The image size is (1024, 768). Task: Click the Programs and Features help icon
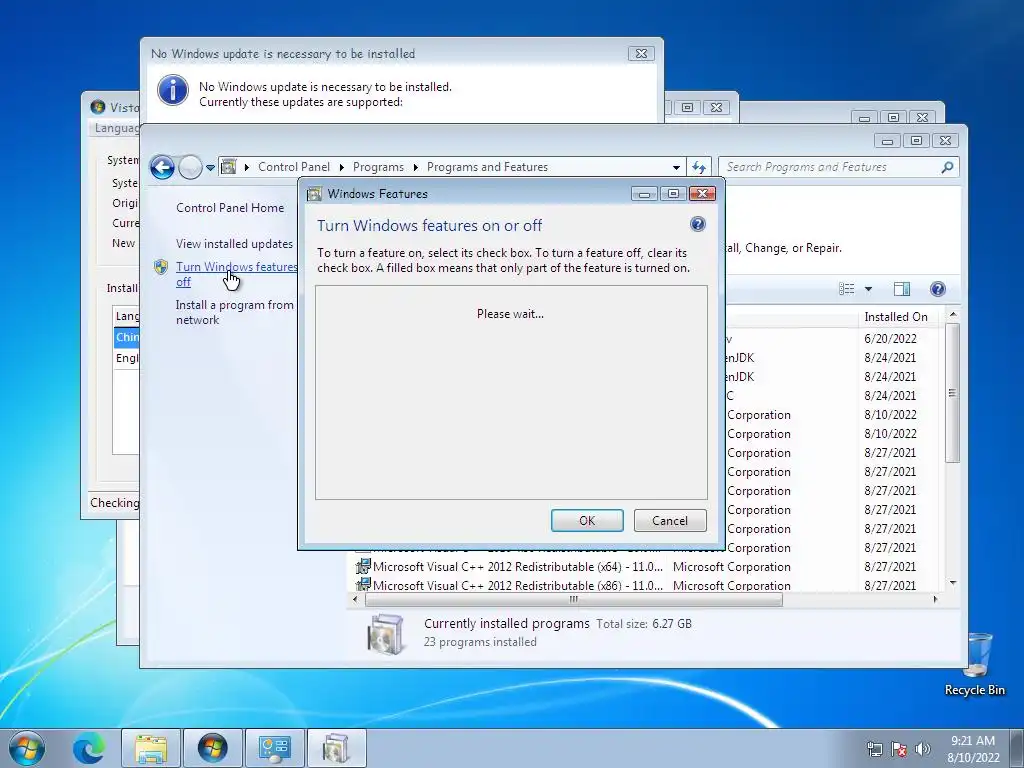click(937, 289)
